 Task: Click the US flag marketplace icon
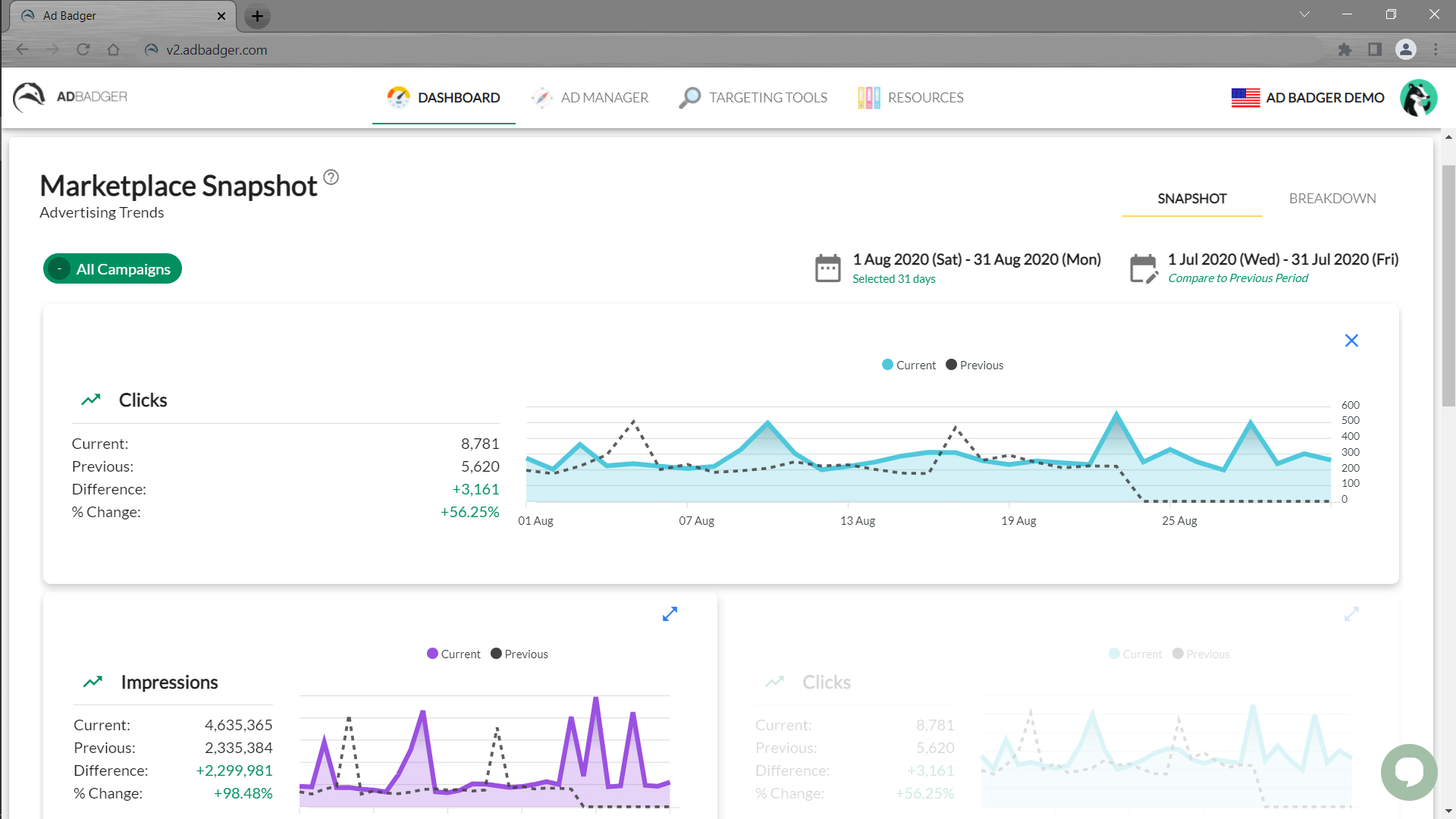[1245, 98]
